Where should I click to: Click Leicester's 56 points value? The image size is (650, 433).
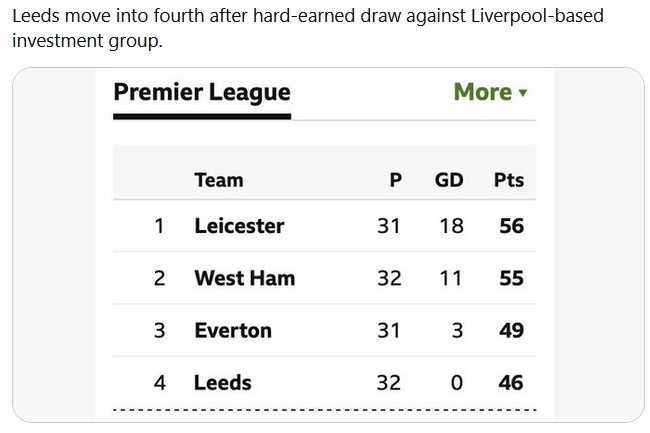(511, 226)
